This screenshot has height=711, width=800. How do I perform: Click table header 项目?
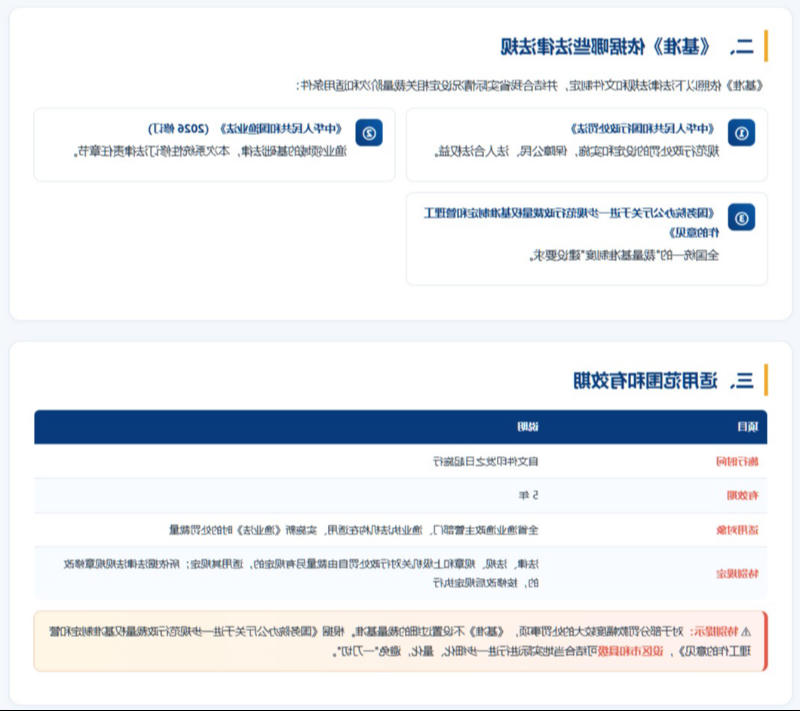tap(747, 426)
